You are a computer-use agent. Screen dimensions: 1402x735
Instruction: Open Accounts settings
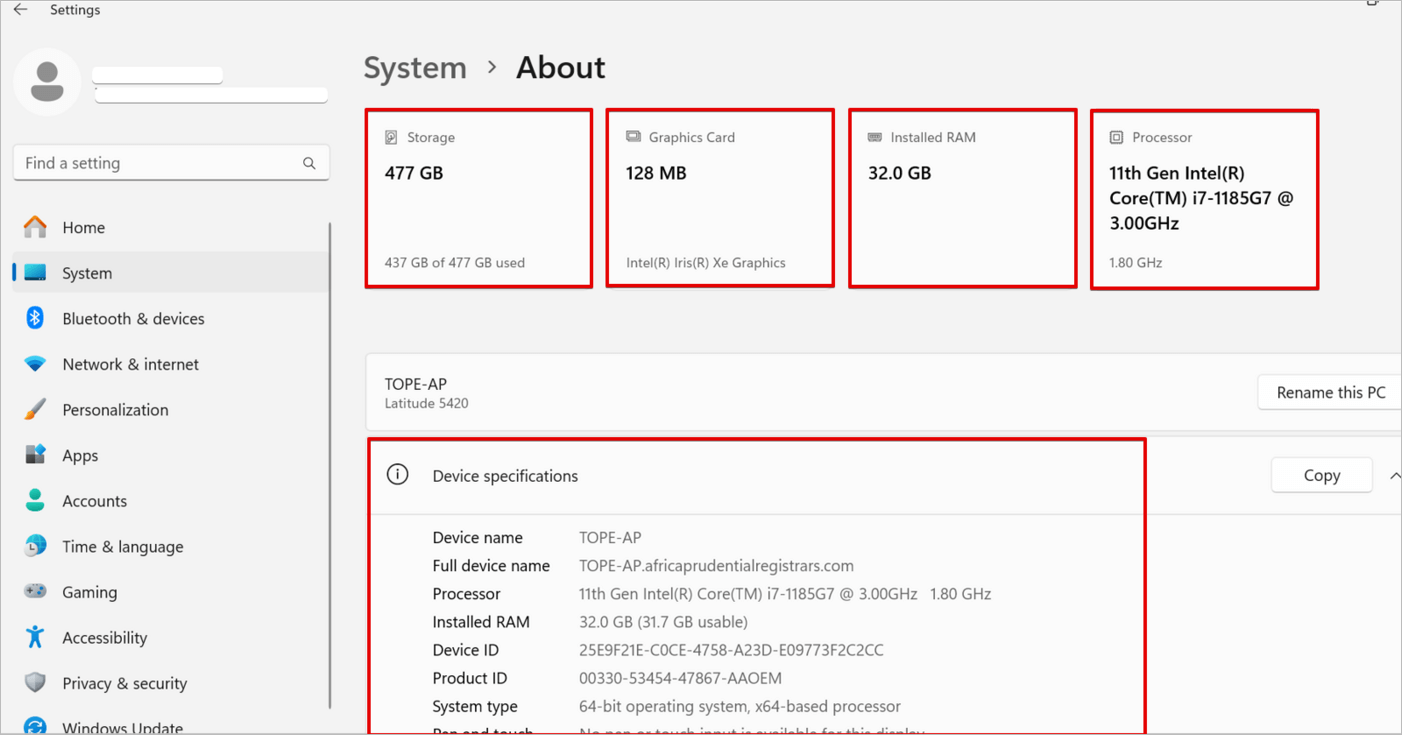94,501
